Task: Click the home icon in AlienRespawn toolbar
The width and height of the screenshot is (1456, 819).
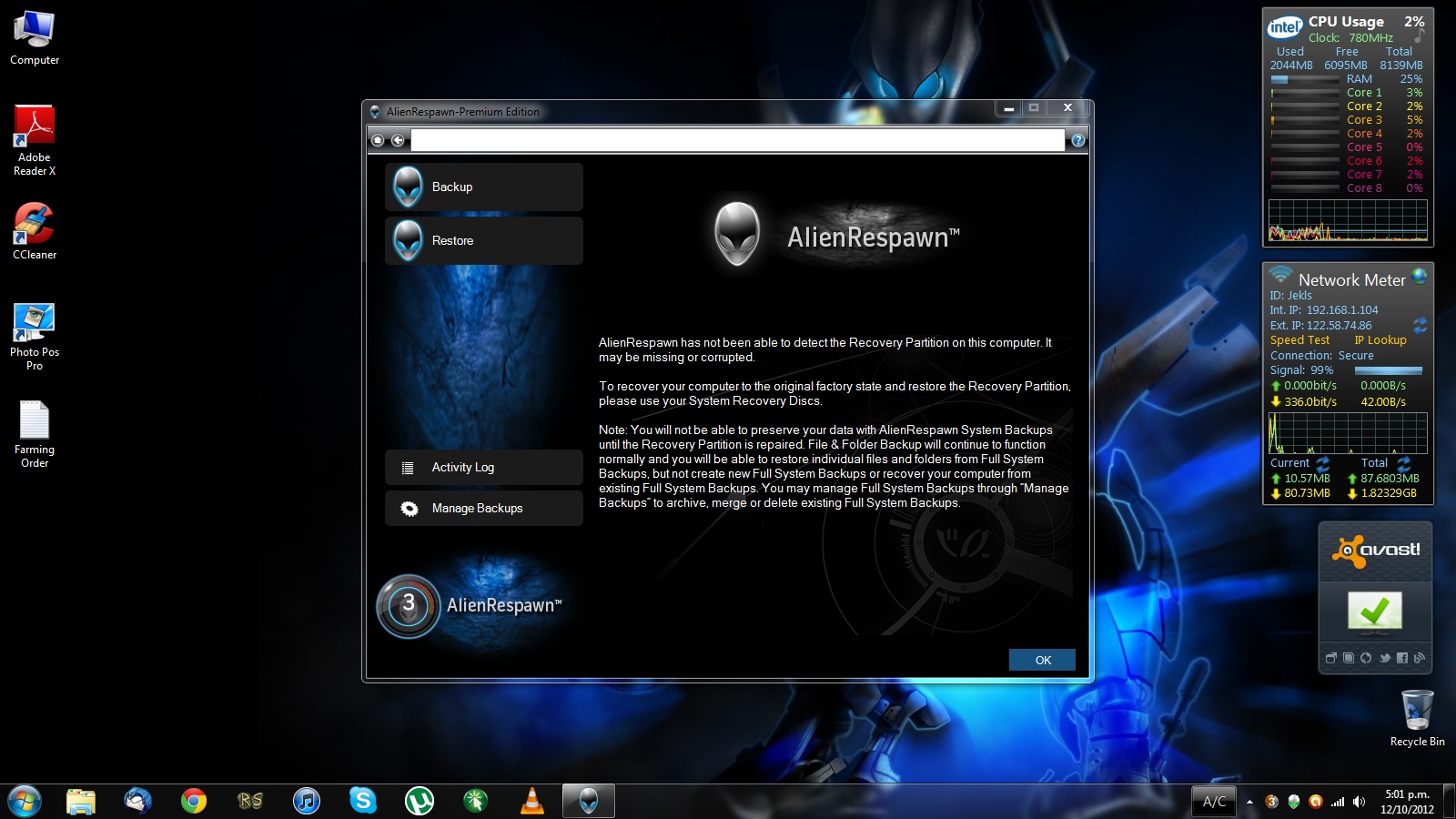Action: 378,140
